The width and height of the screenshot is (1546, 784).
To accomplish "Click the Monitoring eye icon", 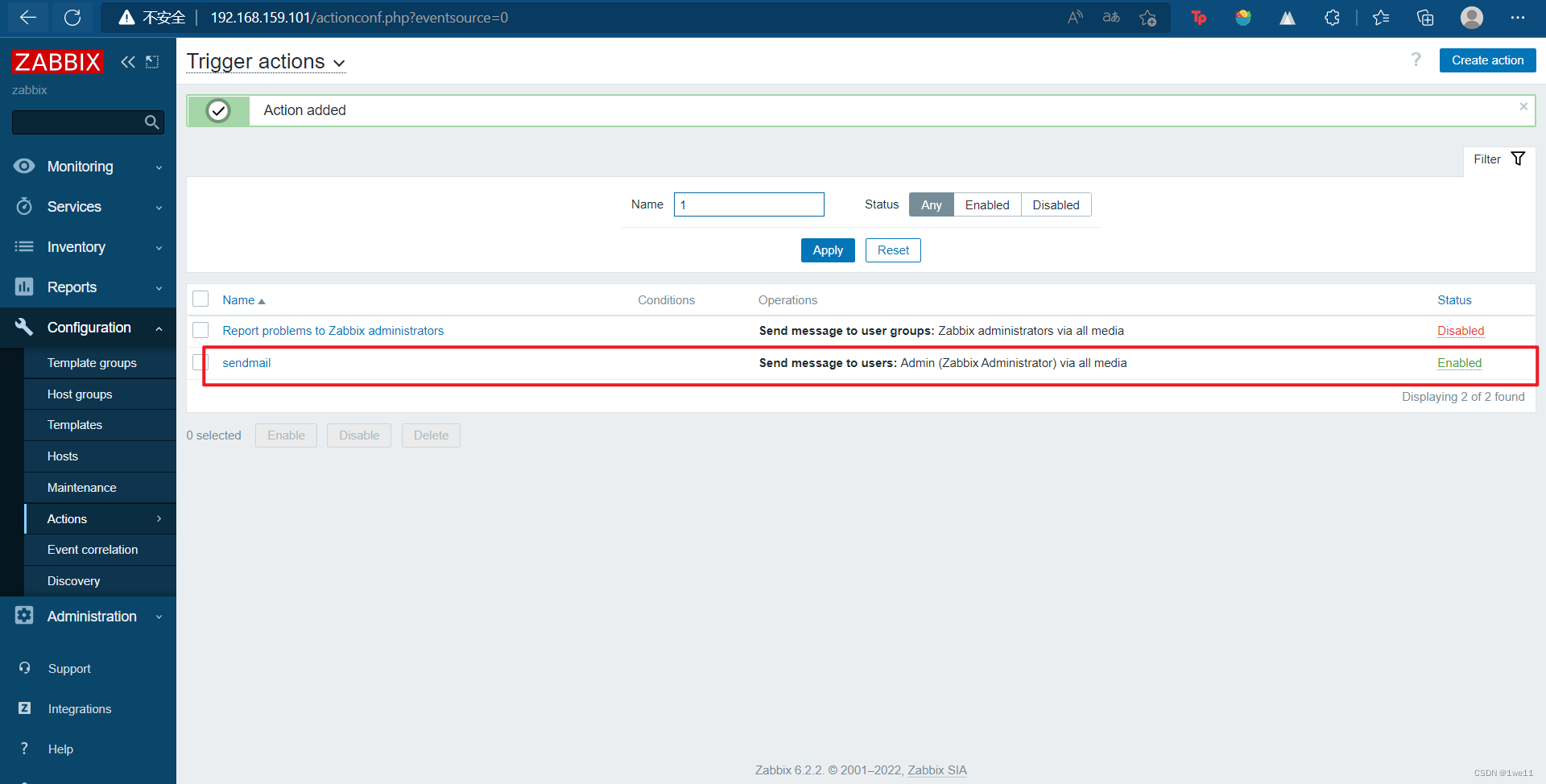I will click(24, 166).
